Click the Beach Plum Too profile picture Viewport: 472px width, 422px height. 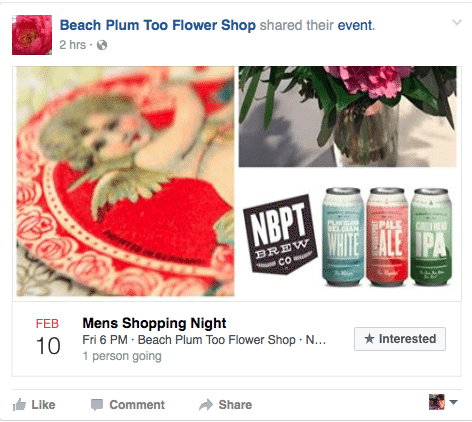pyautogui.click(x=32, y=35)
